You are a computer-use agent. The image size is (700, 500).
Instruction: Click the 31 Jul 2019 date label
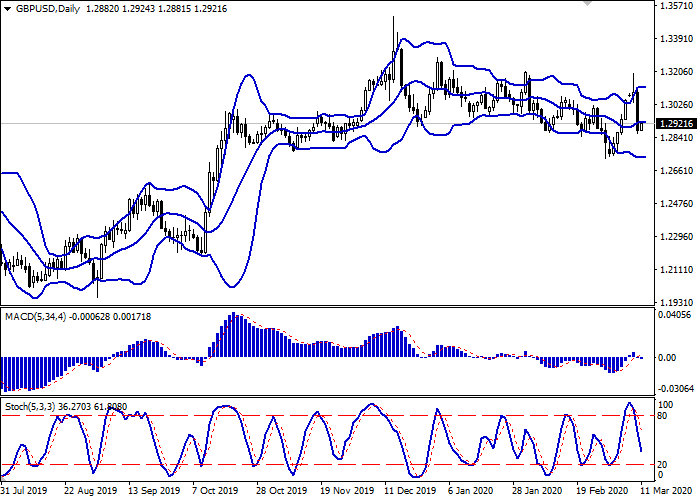coord(26,492)
